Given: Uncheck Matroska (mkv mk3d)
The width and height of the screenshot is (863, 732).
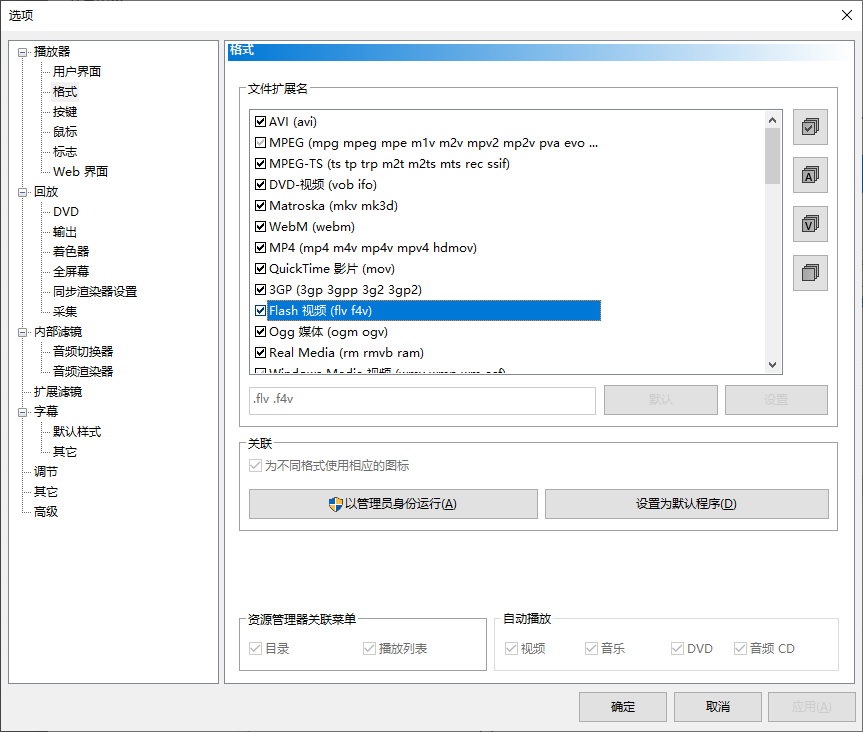Looking at the screenshot, I should tap(259, 205).
